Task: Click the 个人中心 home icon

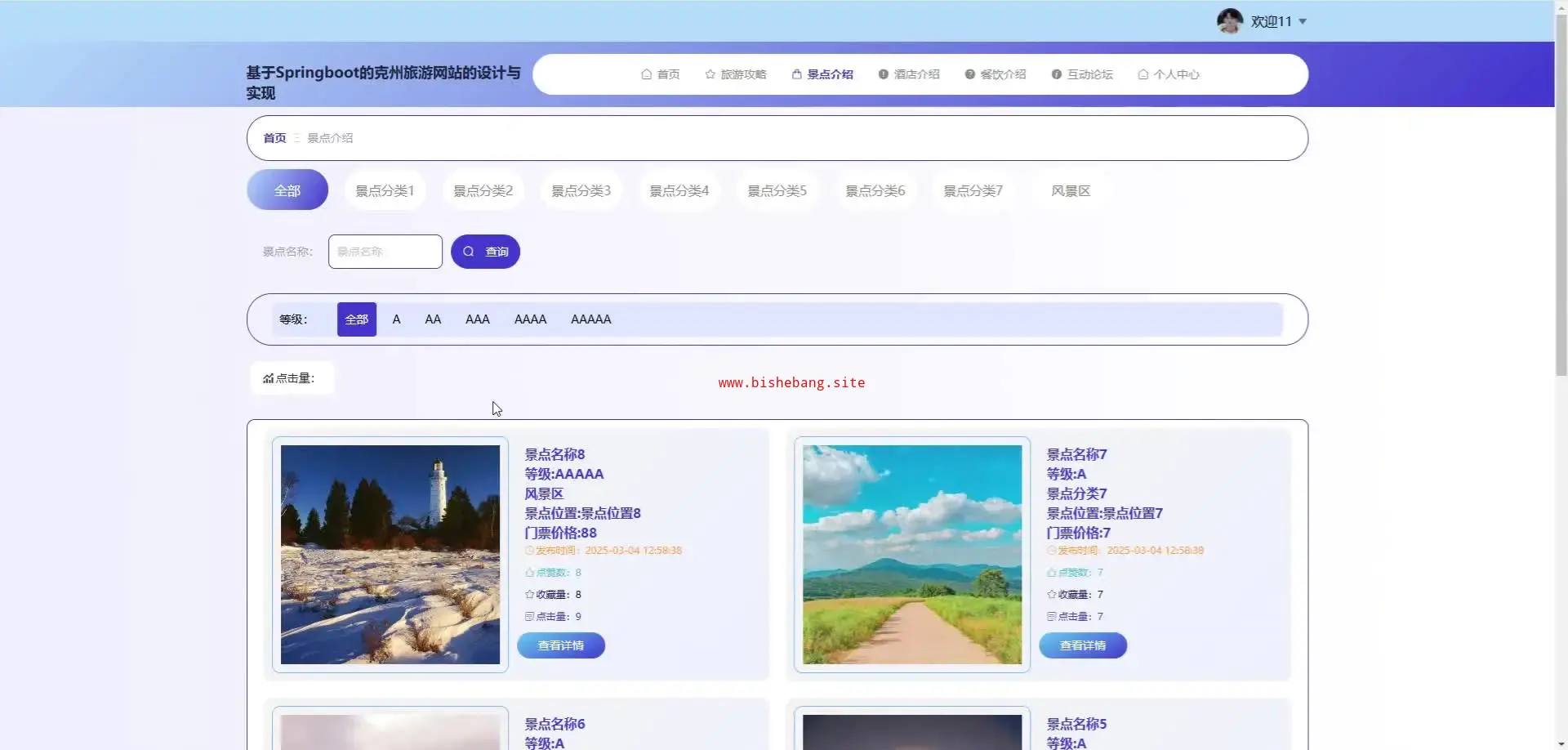Action: pyautogui.click(x=1143, y=74)
